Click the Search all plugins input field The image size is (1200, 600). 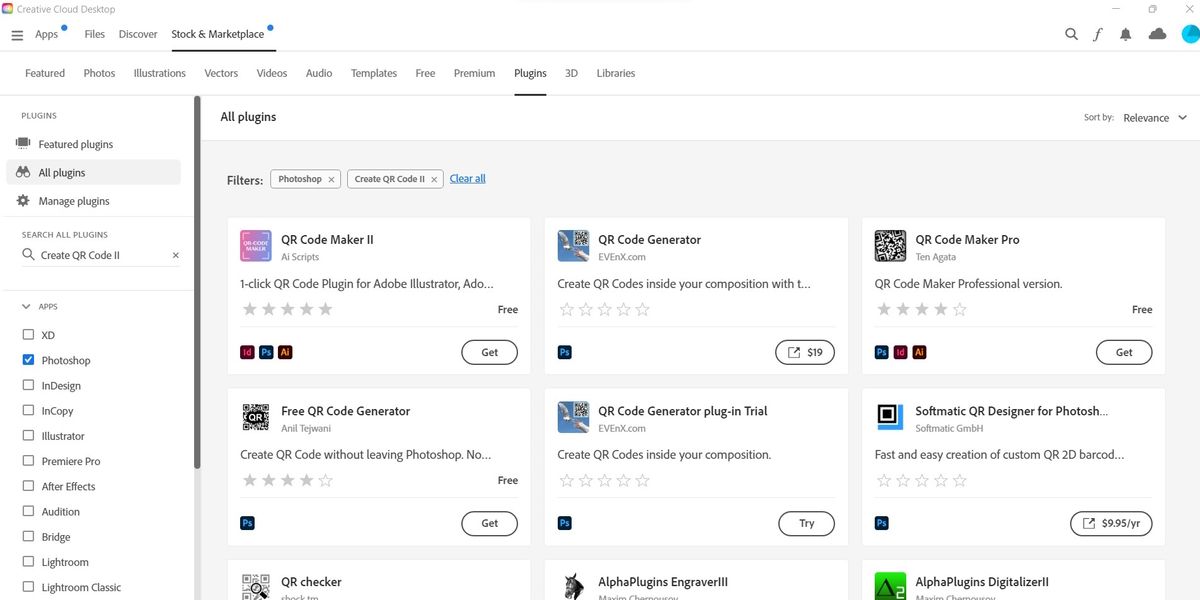pos(101,255)
